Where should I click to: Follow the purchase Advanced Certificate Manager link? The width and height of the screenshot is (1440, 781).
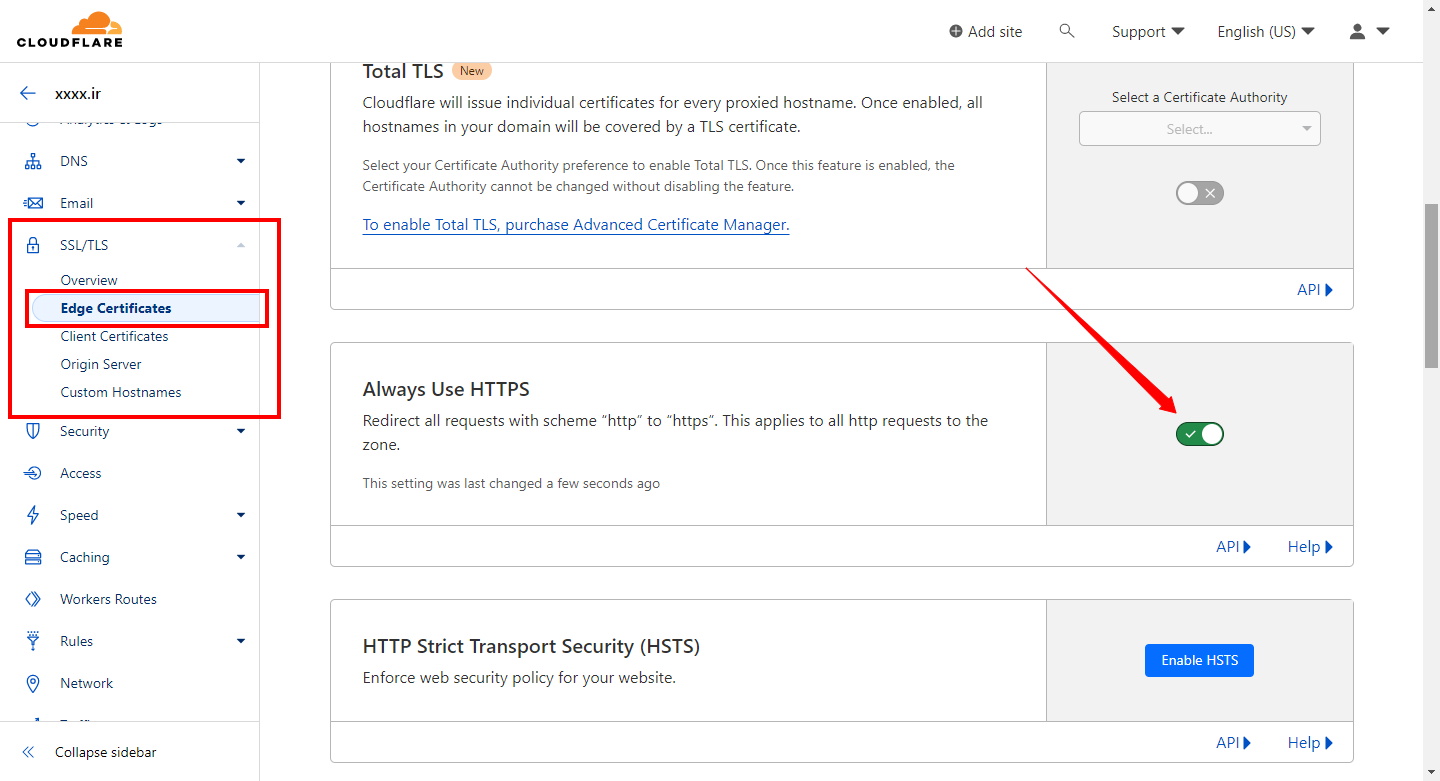click(x=576, y=225)
